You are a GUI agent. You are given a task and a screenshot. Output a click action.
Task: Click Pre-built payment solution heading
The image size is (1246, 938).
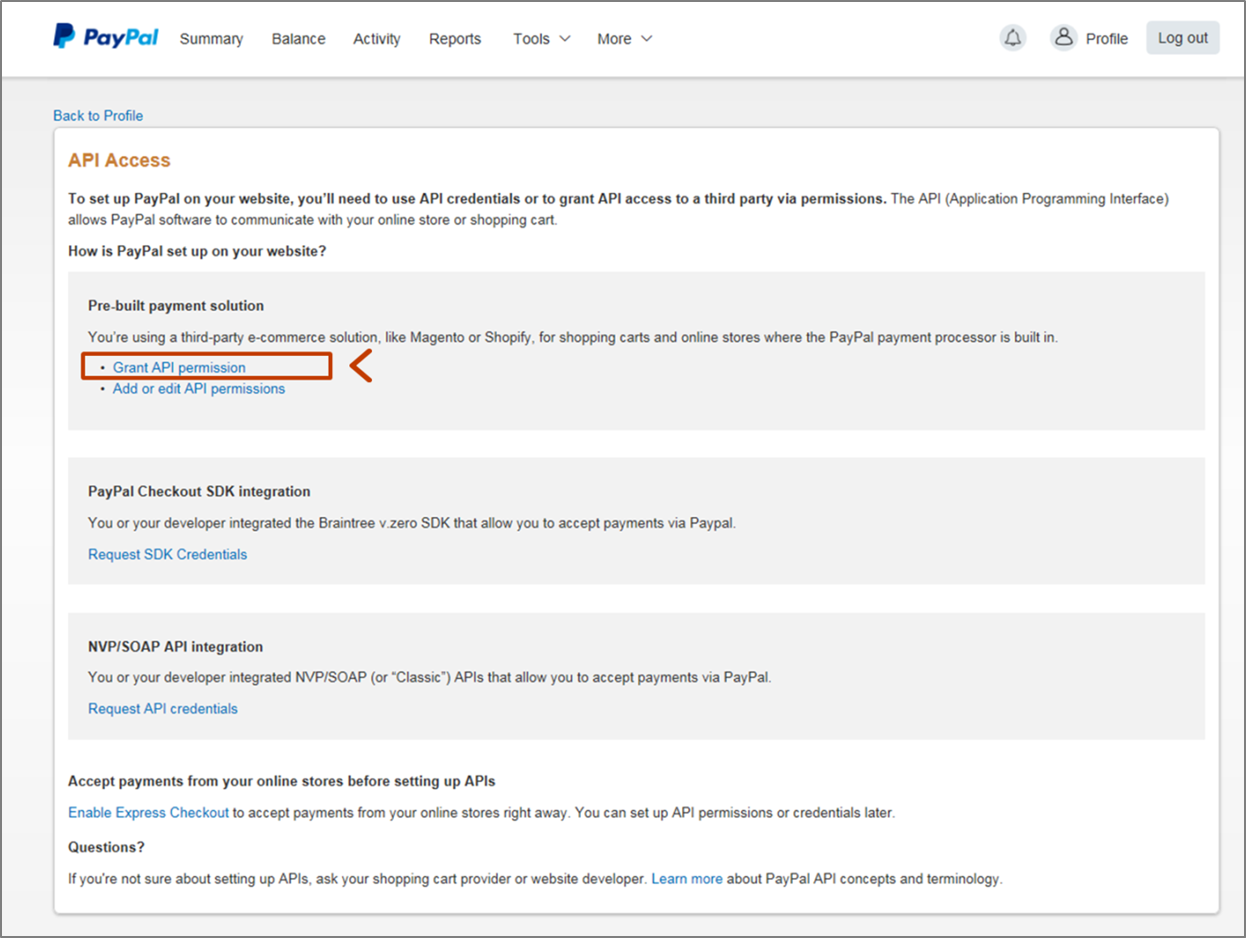(176, 305)
